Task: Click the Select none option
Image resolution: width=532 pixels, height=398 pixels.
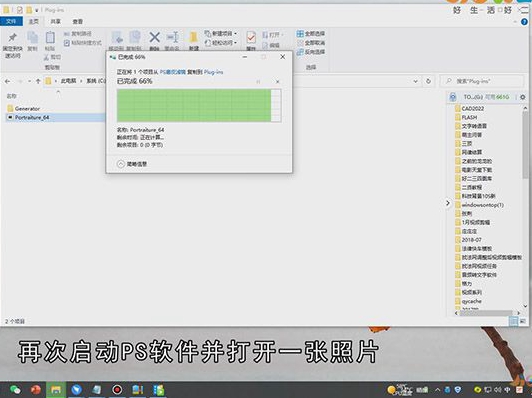Action: click(x=311, y=43)
